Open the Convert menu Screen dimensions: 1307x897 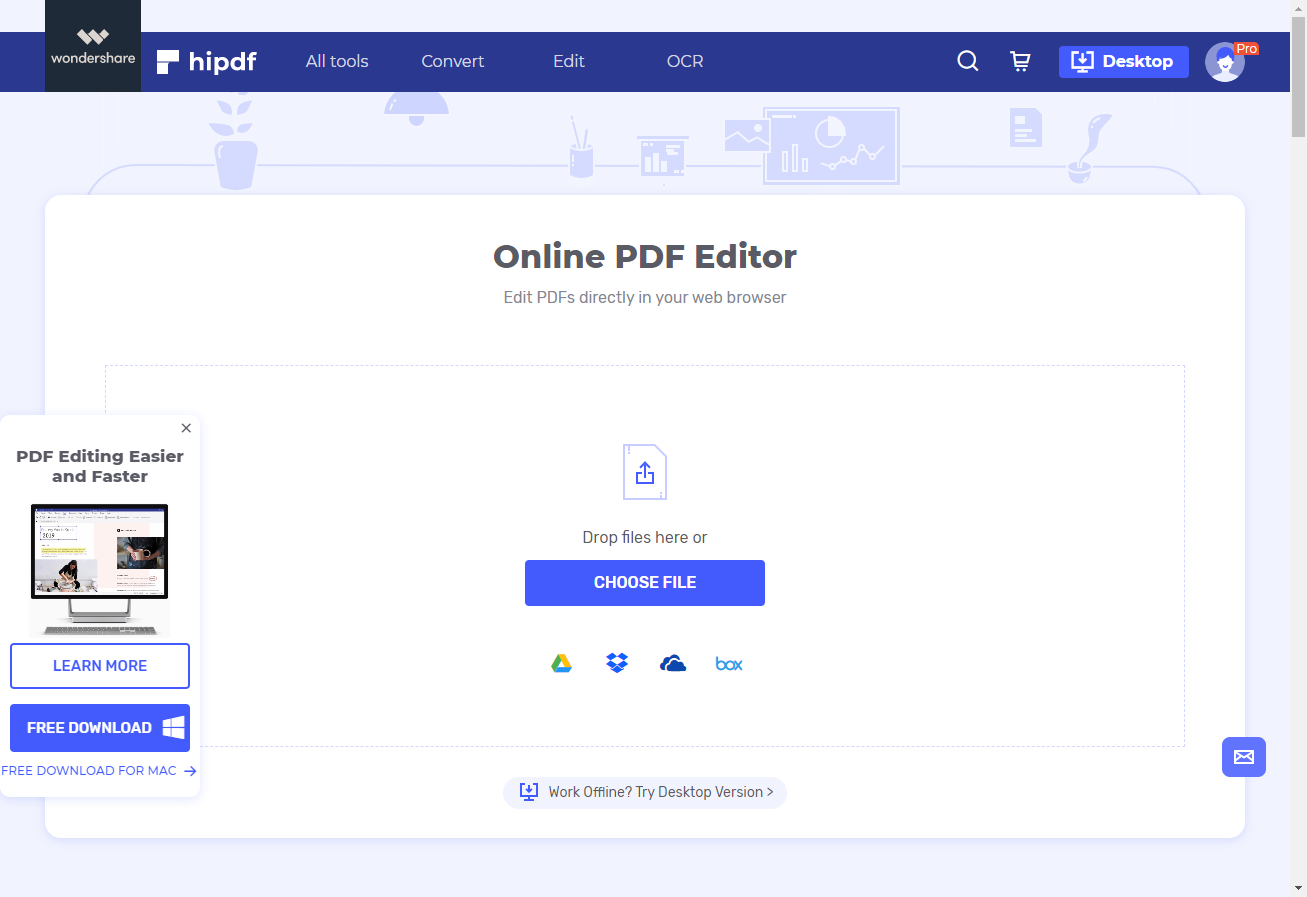click(453, 61)
